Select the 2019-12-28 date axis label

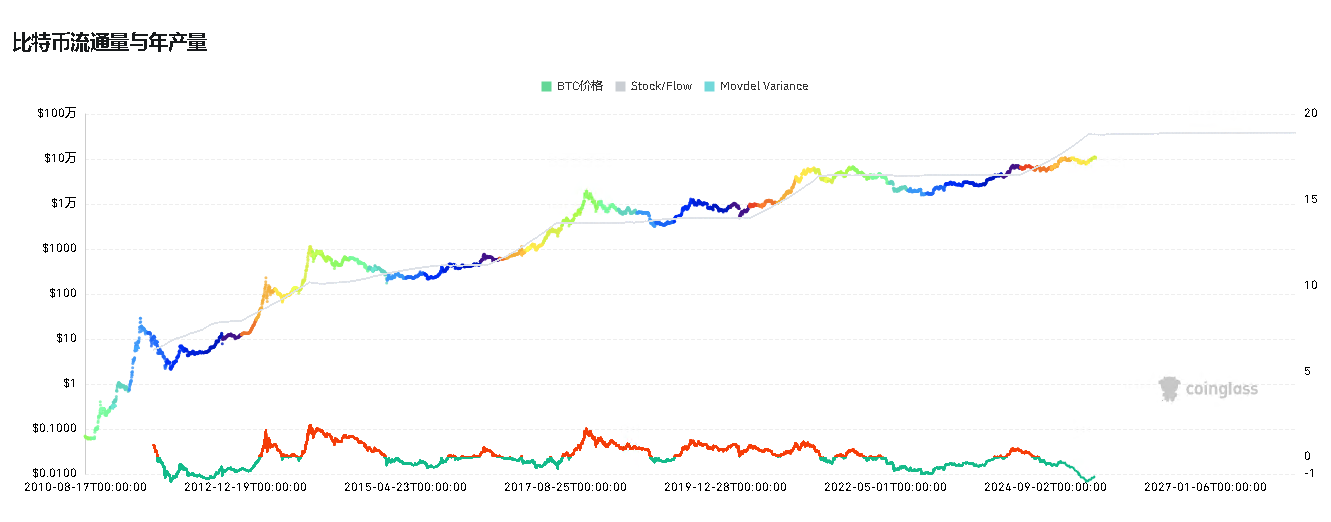pos(725,488)
